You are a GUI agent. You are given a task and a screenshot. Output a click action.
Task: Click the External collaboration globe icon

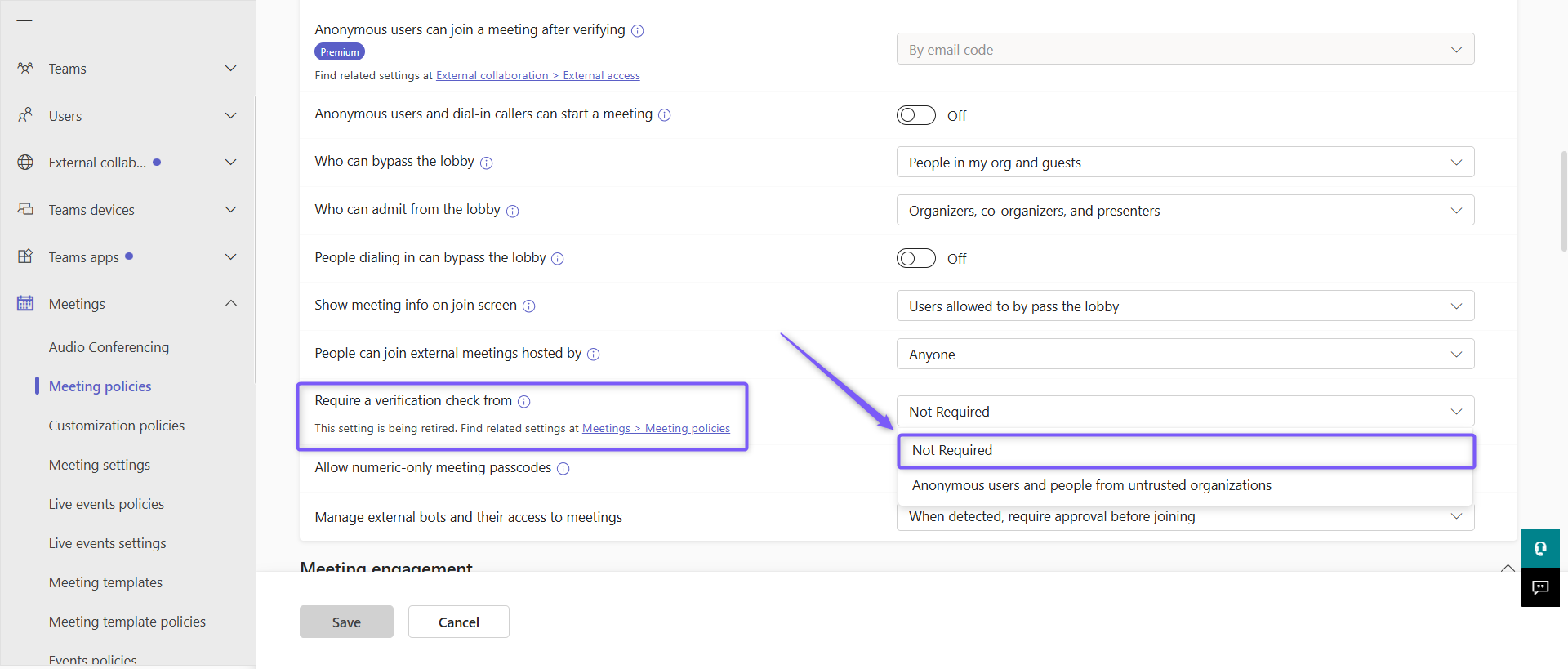tap(25, 163)
